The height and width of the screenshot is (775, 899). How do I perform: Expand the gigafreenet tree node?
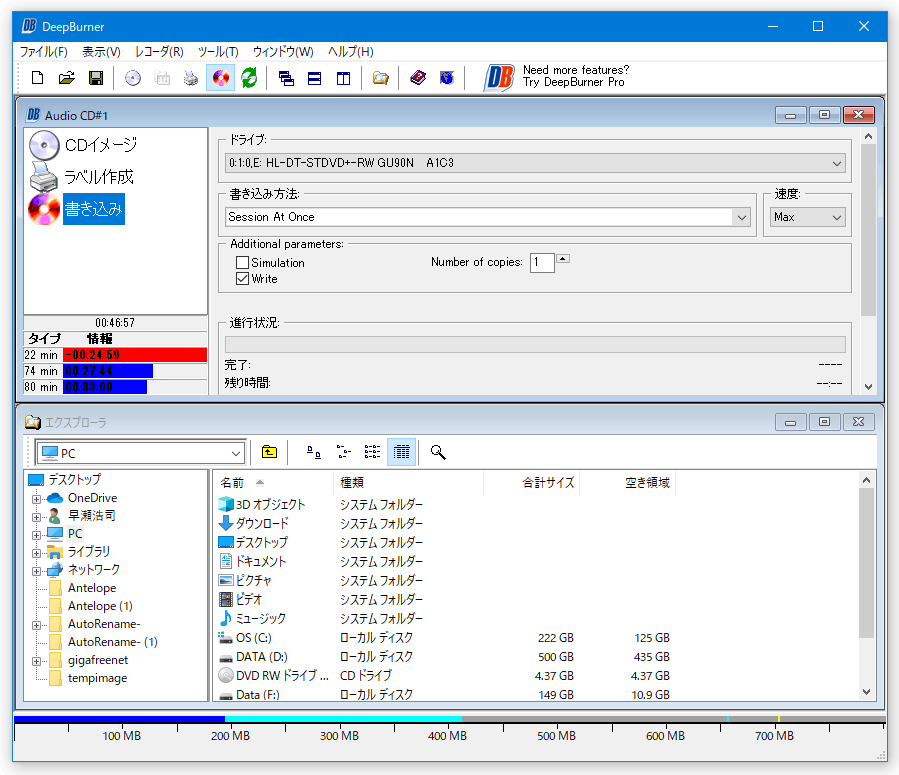[x=36, y=661]
